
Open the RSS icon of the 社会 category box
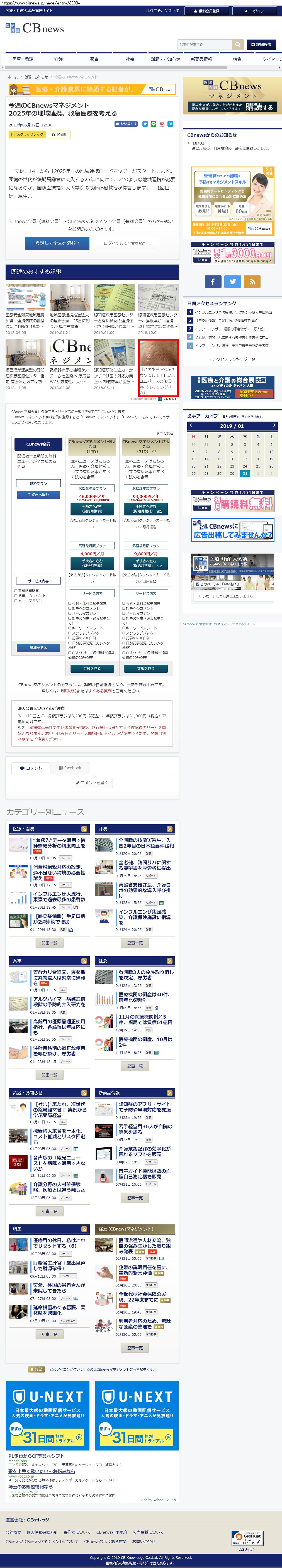coord(169,961)
